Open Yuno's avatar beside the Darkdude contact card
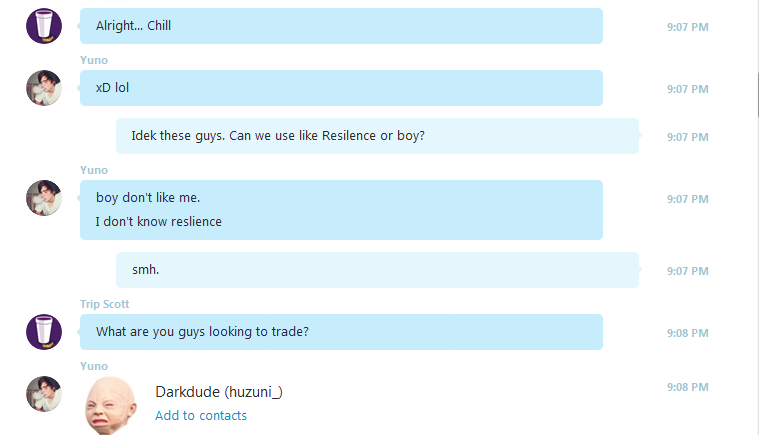The width and height of the screenshot is (759, 435). coord(44,394)
